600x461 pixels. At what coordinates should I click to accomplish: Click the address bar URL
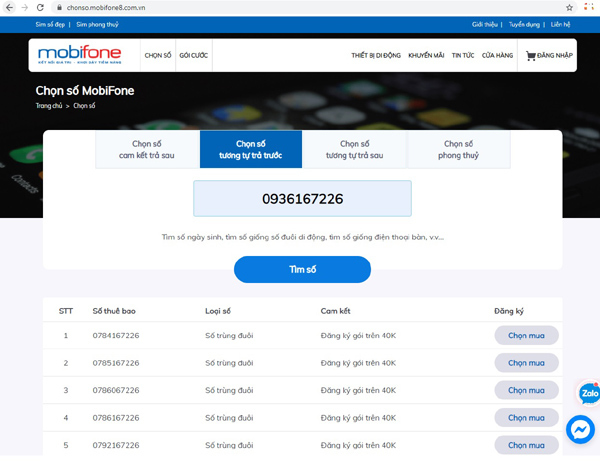click(x=106, y=7)
